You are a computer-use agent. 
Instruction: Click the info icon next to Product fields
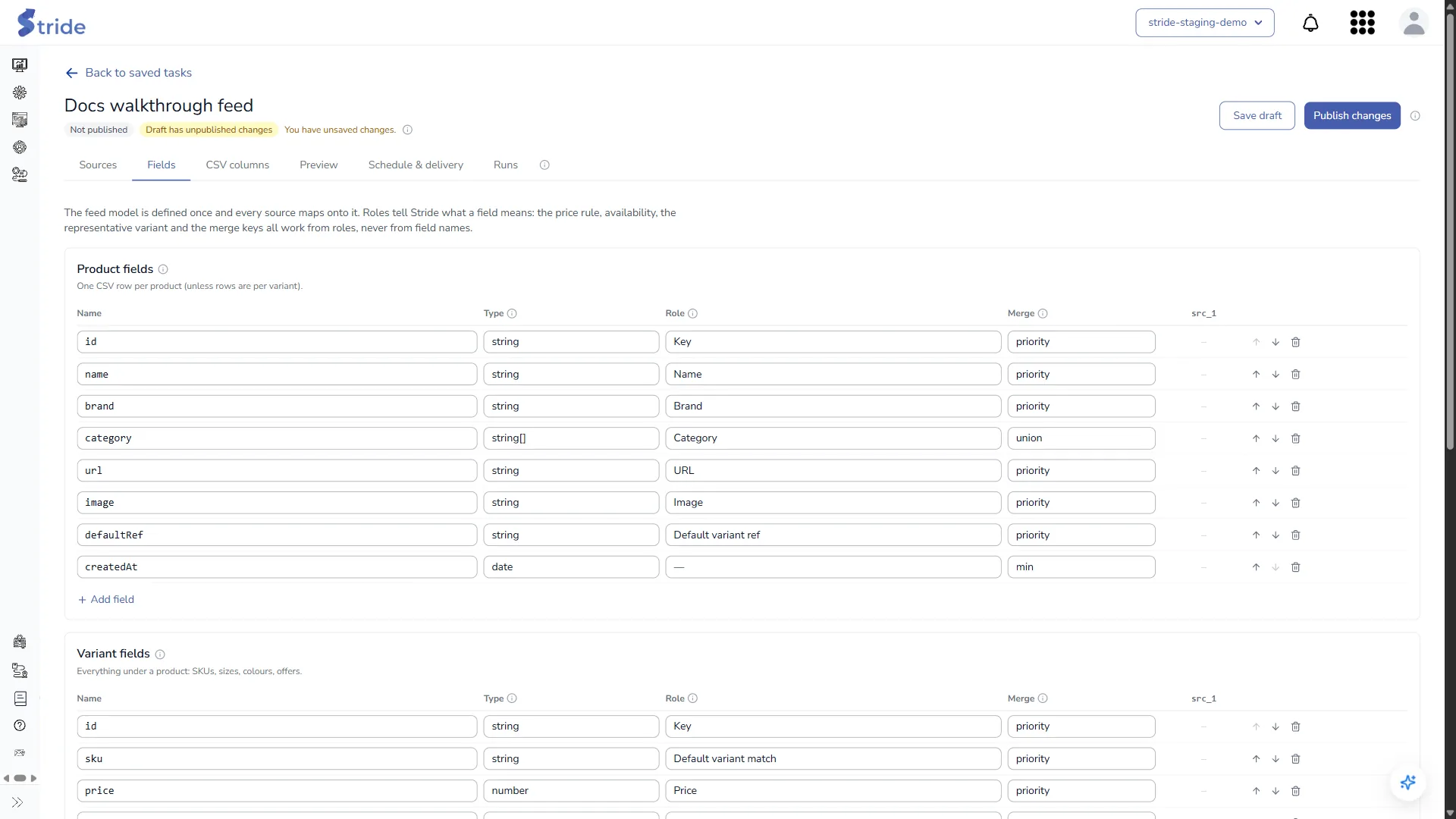[163, 269]
